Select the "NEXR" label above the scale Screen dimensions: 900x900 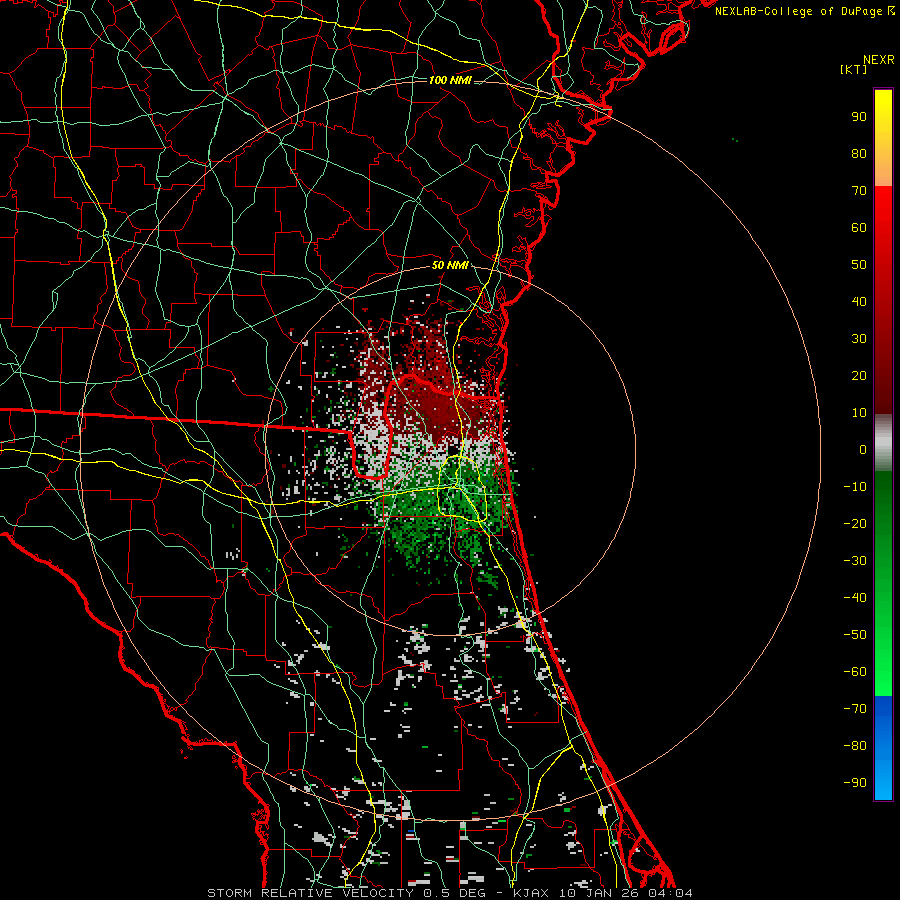878,60
